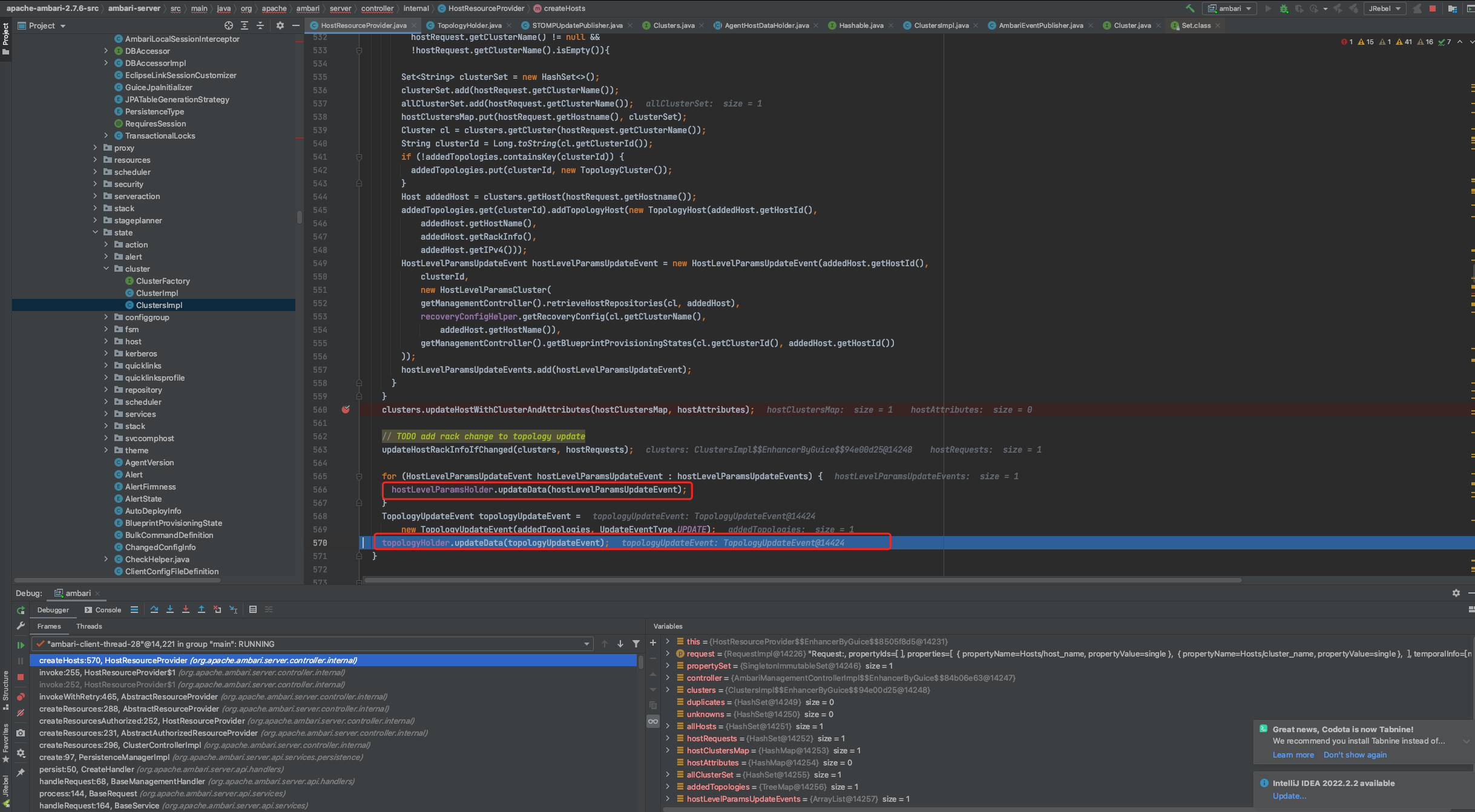The width and height of the screenshot is (1475, 812).
Task: Start the green Debug bug icon
Action: pos(1283,8)
